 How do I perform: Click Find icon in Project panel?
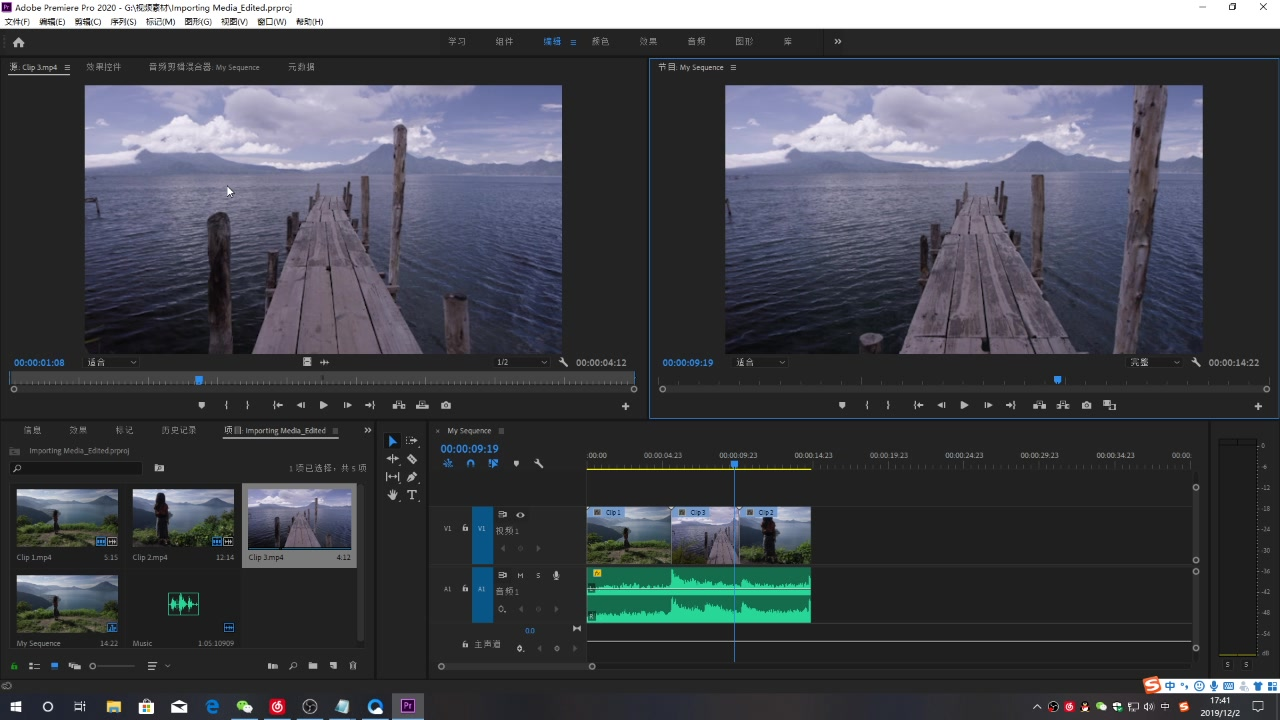292,666
